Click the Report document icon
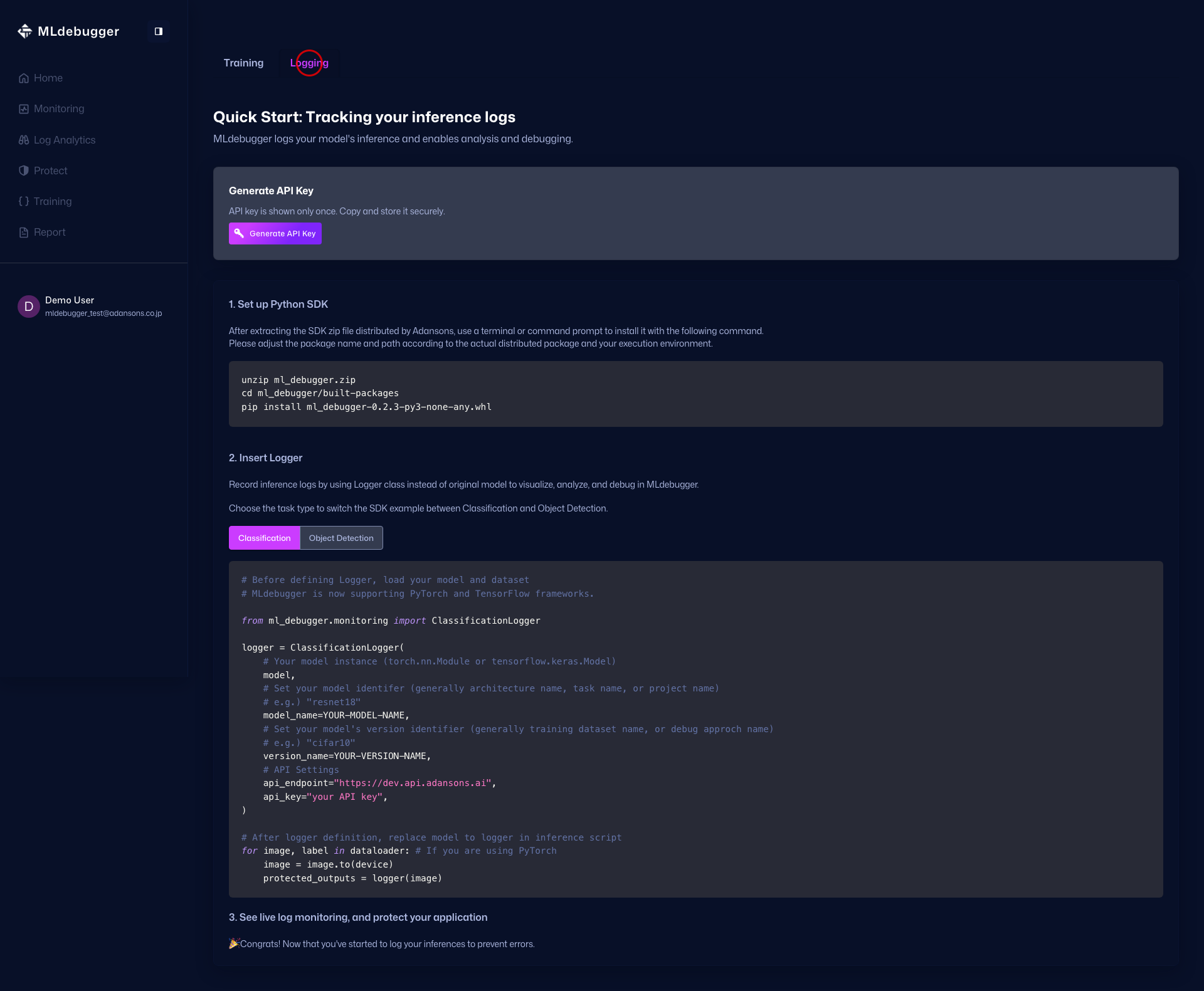The image size is (1204, 991). [x=24, y=233]
